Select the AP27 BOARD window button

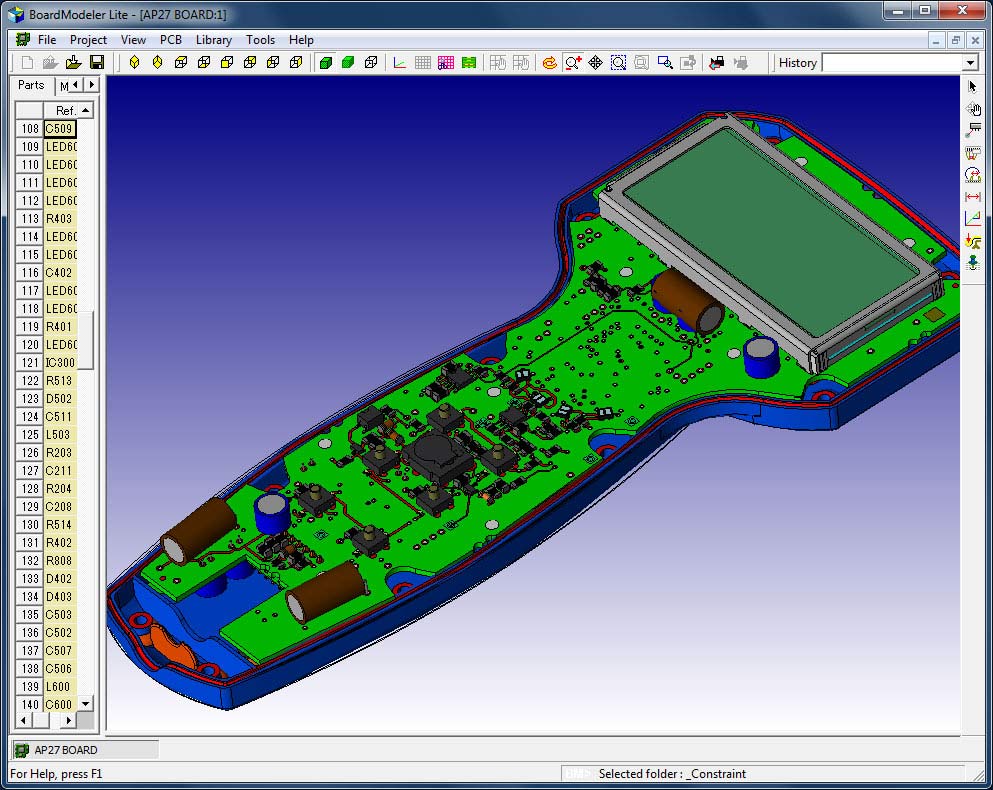84,750
